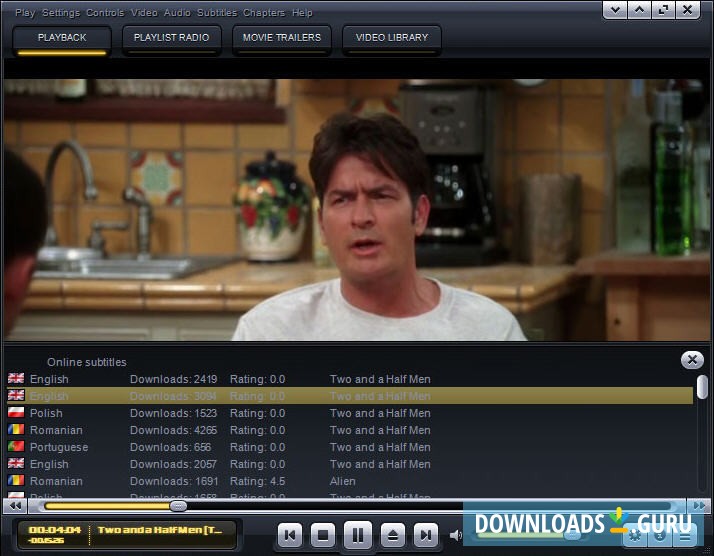Select the 'Portuguese' language label
Image resolution: width=714 pixels, height=556 pixels.
coord(59,447)
